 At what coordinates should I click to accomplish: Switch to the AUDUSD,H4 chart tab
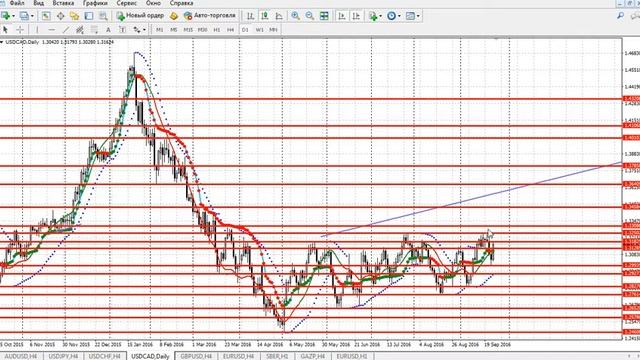pyautogui.click(x=20, y=356)
